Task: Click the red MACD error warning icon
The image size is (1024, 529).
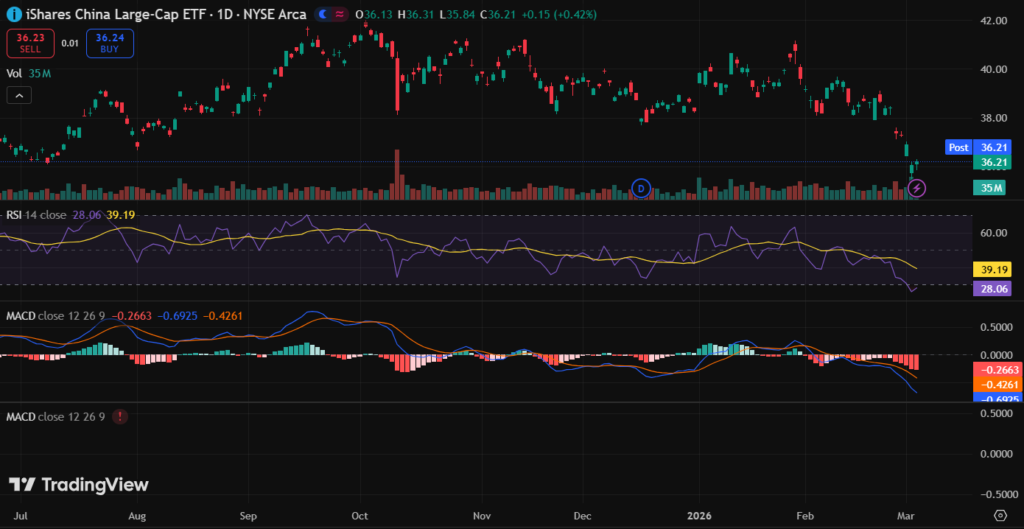Action: (120, 416)
